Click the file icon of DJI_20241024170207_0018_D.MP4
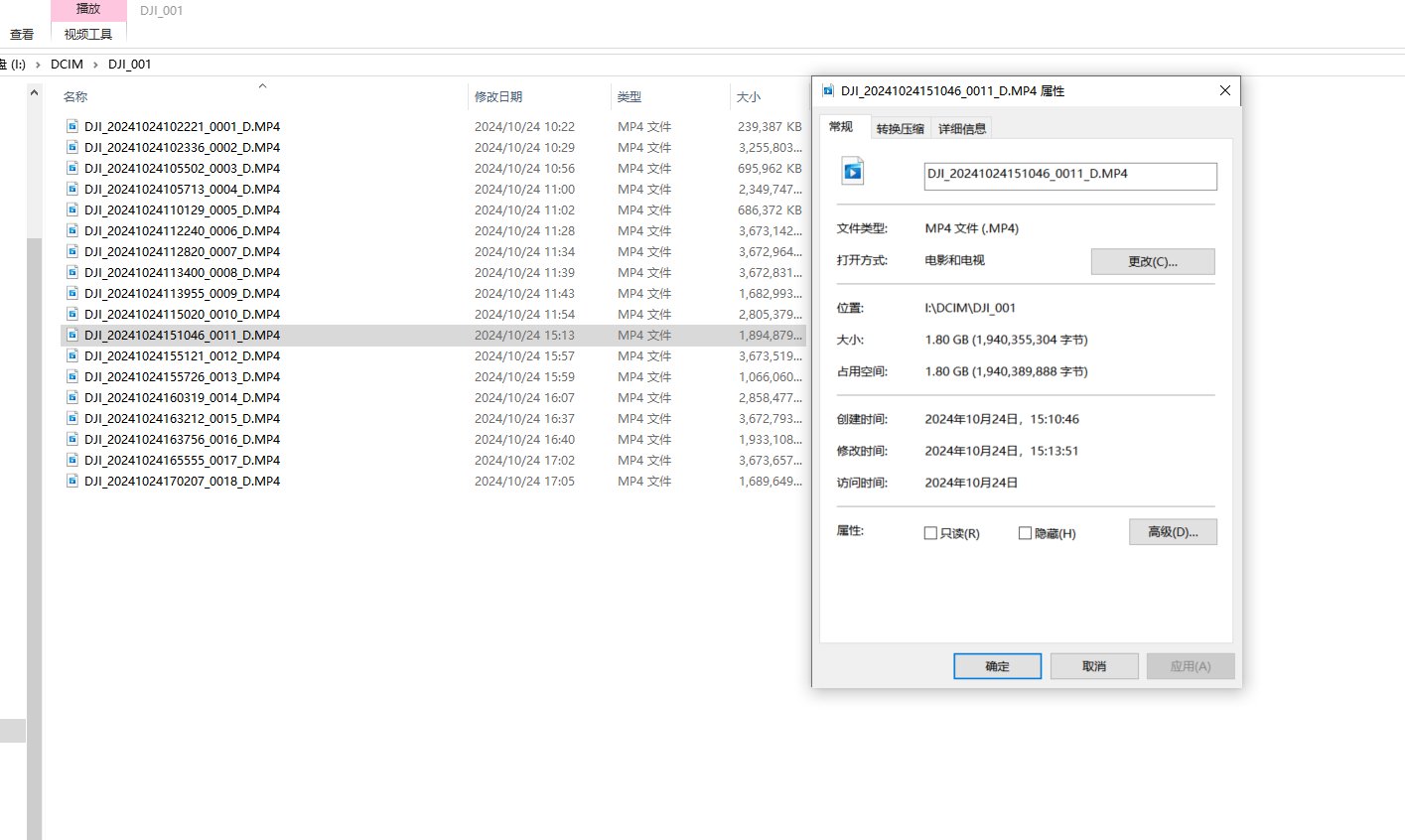Screen dimensions: 1405x840 [72, 481]
